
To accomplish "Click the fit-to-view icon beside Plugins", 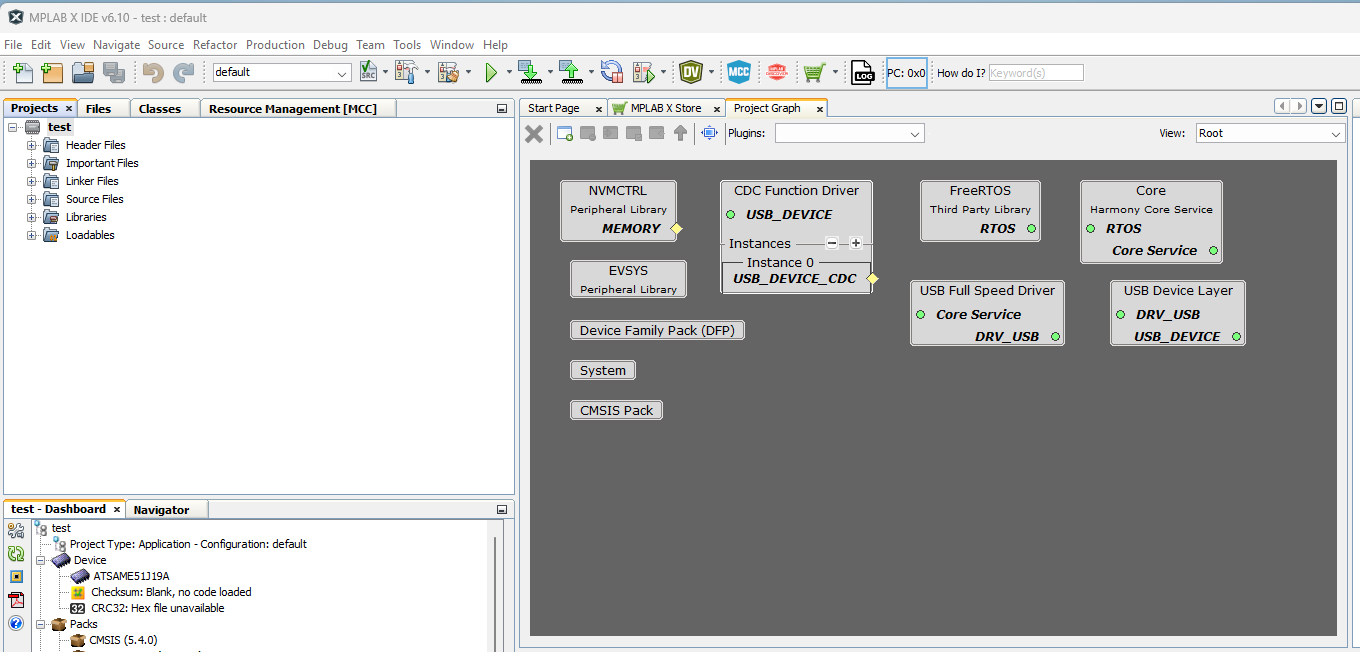I will 709,133.
